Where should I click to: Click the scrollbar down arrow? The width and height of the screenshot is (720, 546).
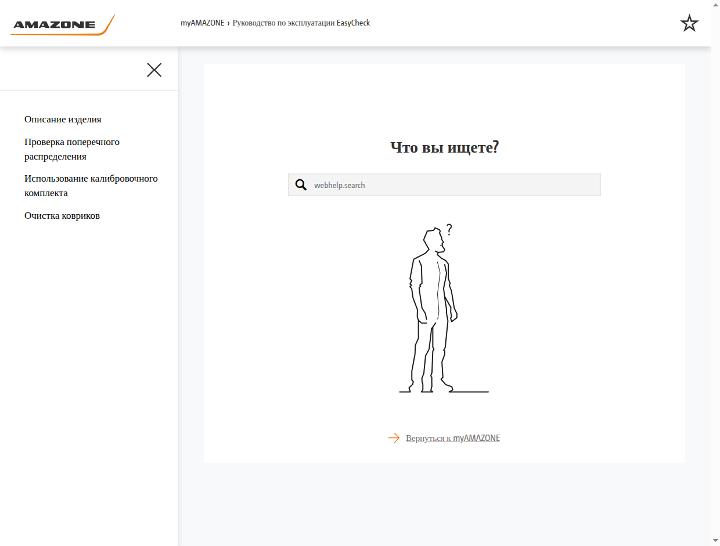coord(715,541)
